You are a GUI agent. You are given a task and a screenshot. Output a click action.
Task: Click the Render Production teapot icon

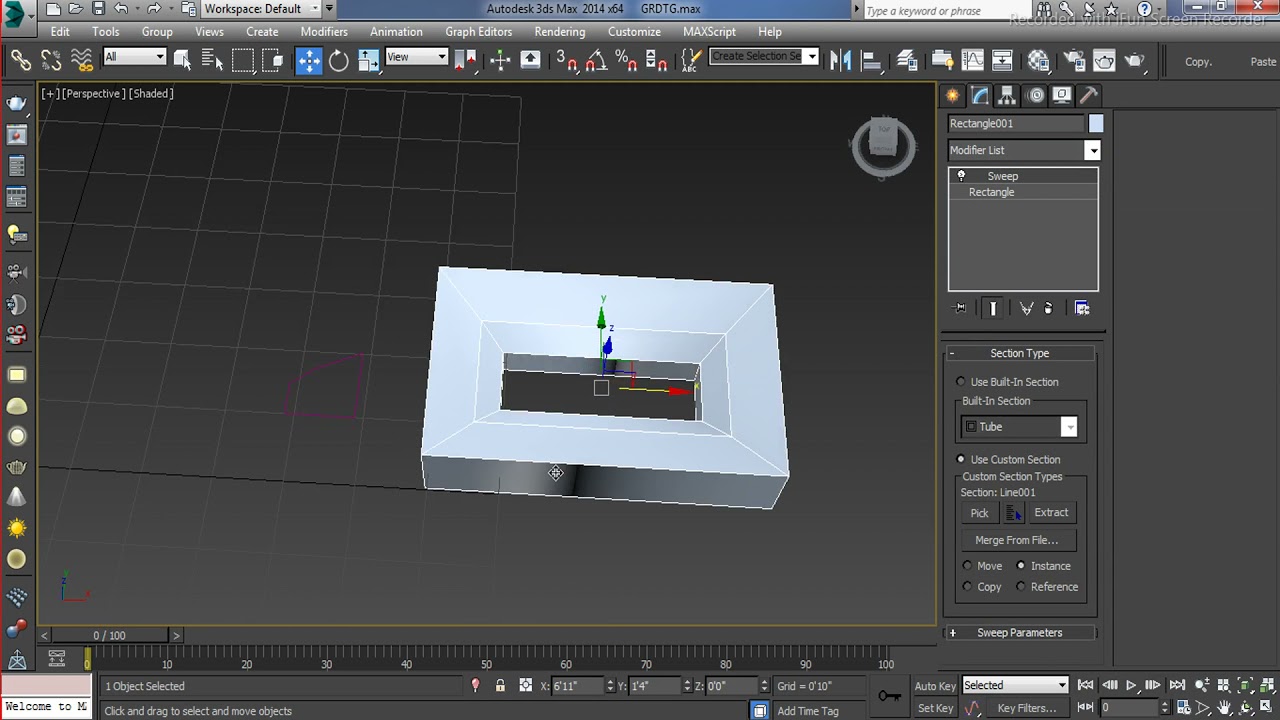click(1134, 60)
